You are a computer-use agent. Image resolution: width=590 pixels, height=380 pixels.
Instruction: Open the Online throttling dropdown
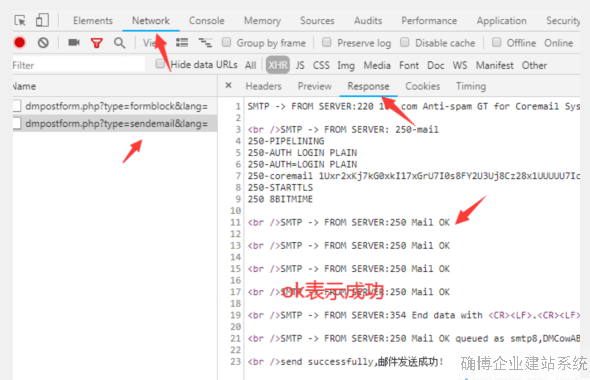click(x=558, y=43)
